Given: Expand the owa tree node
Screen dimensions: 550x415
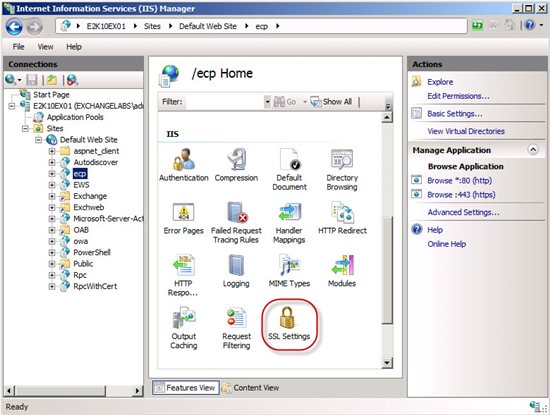Looking at the screenshot, I should point(52,241).
